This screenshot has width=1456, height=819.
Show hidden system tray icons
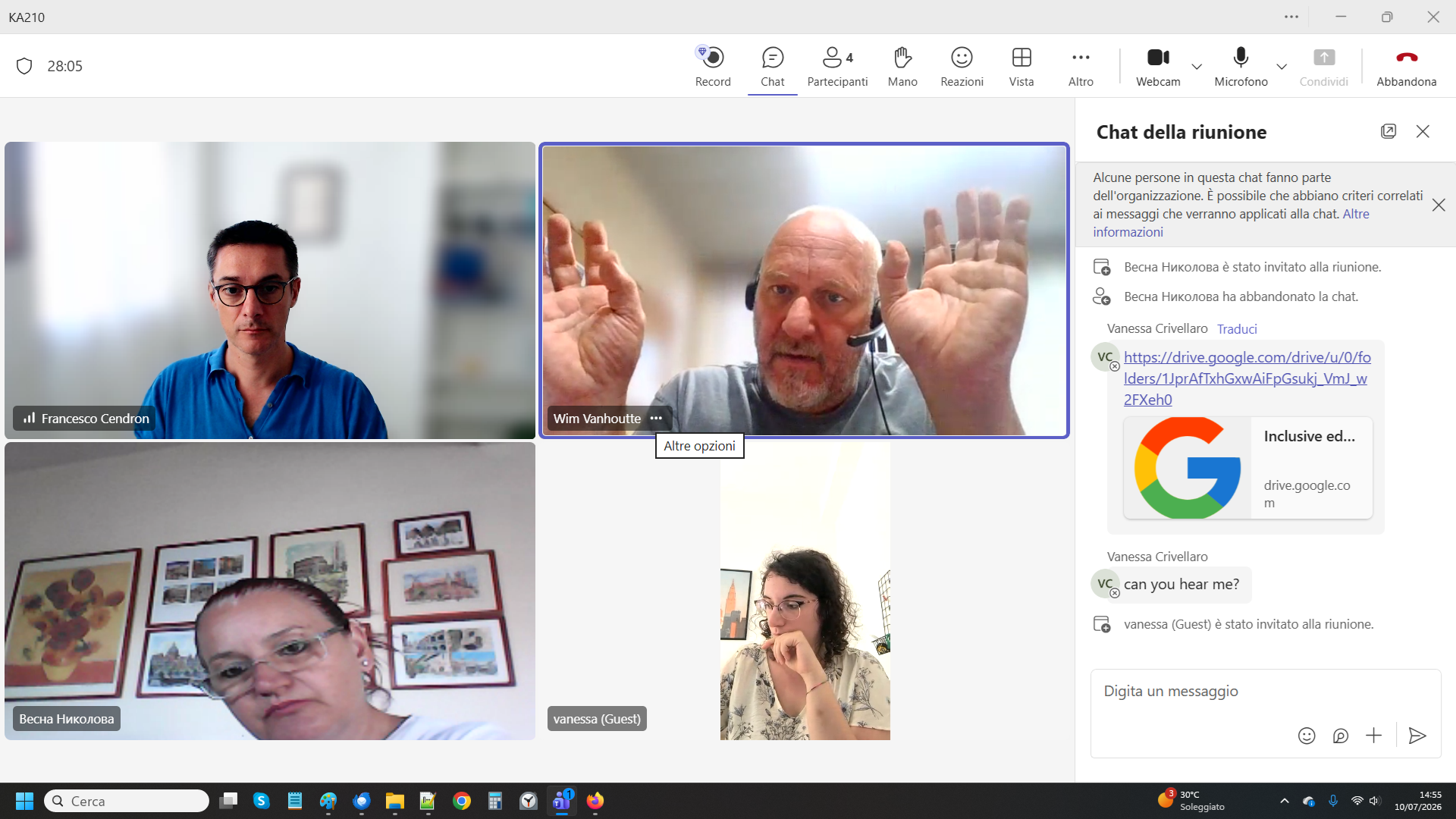1285,801
